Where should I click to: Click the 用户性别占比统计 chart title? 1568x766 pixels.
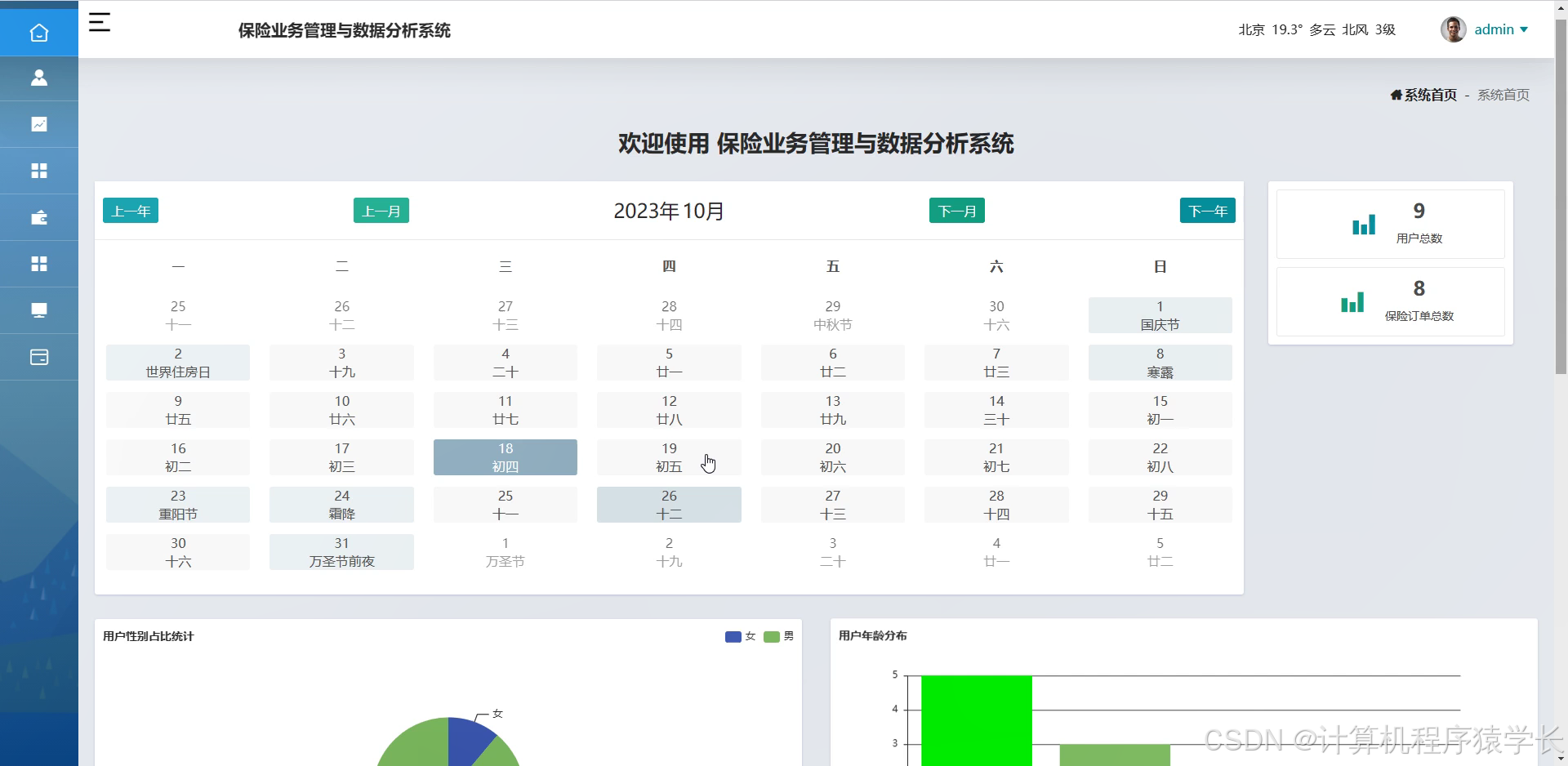coord(148,636)
